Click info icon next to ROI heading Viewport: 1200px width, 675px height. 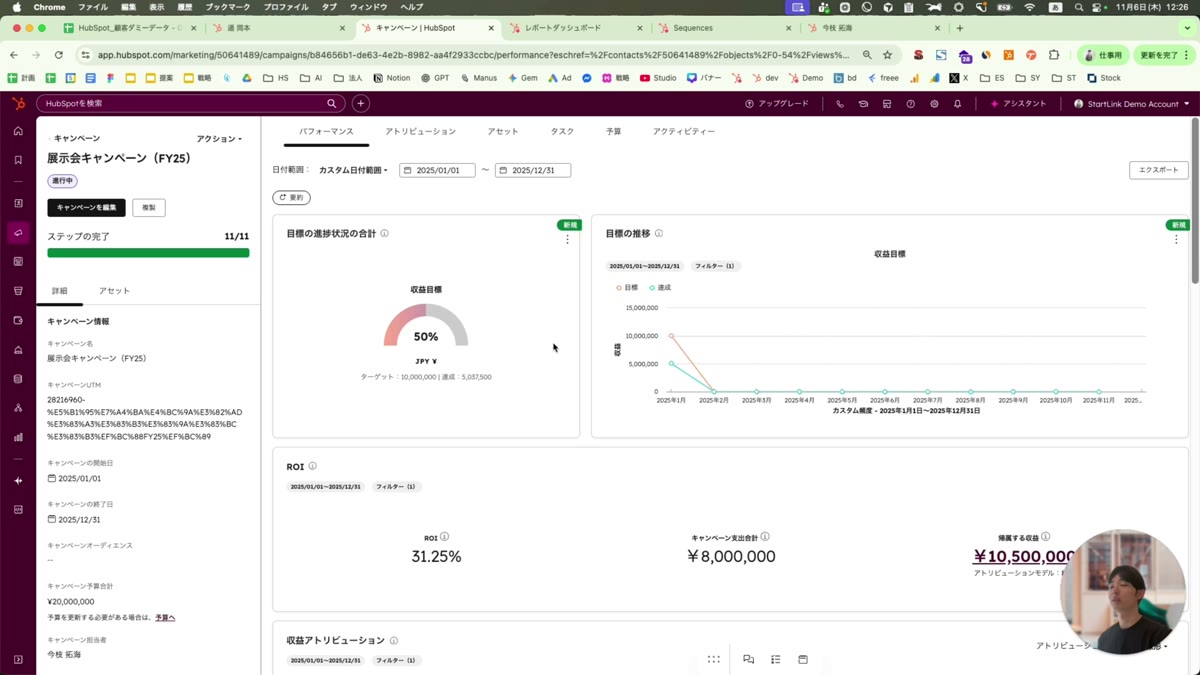(x=313, y=467)
